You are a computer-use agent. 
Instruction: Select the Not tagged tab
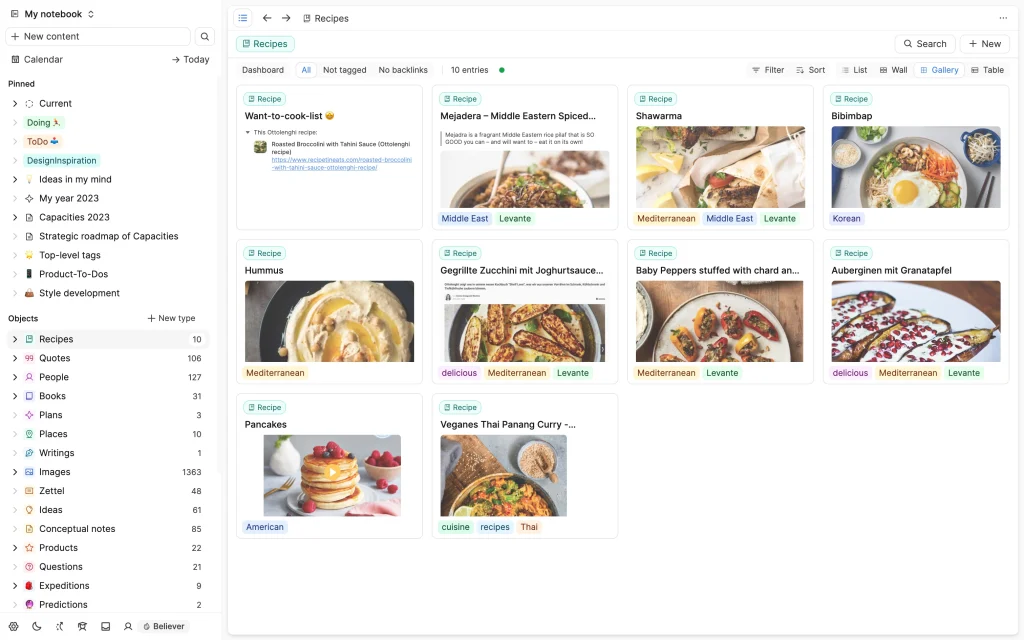click(x=344, y=70)
